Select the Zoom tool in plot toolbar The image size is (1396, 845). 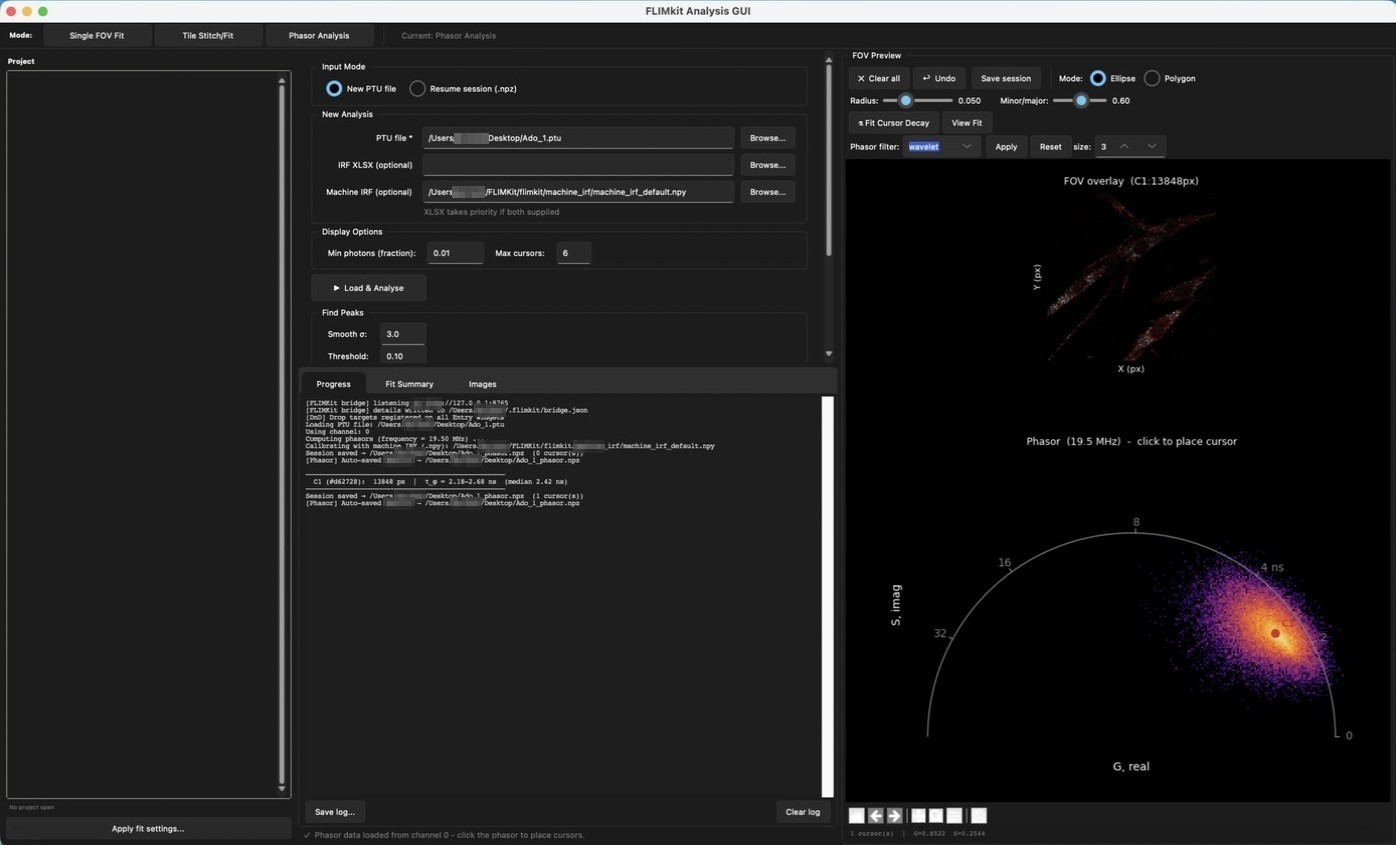(936, 816)
